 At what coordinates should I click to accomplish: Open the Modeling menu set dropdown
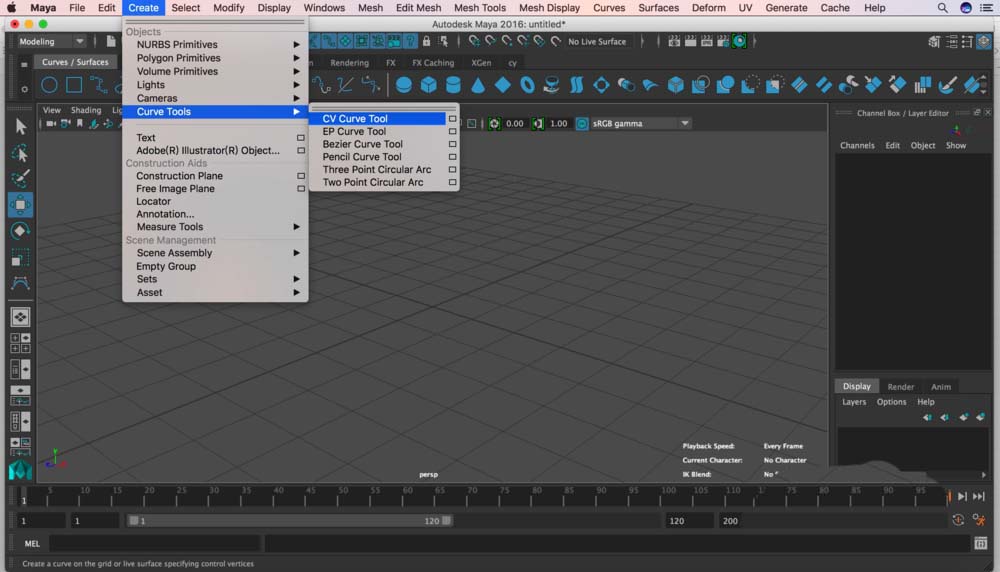pyautogui.click(x=52, y=42)
